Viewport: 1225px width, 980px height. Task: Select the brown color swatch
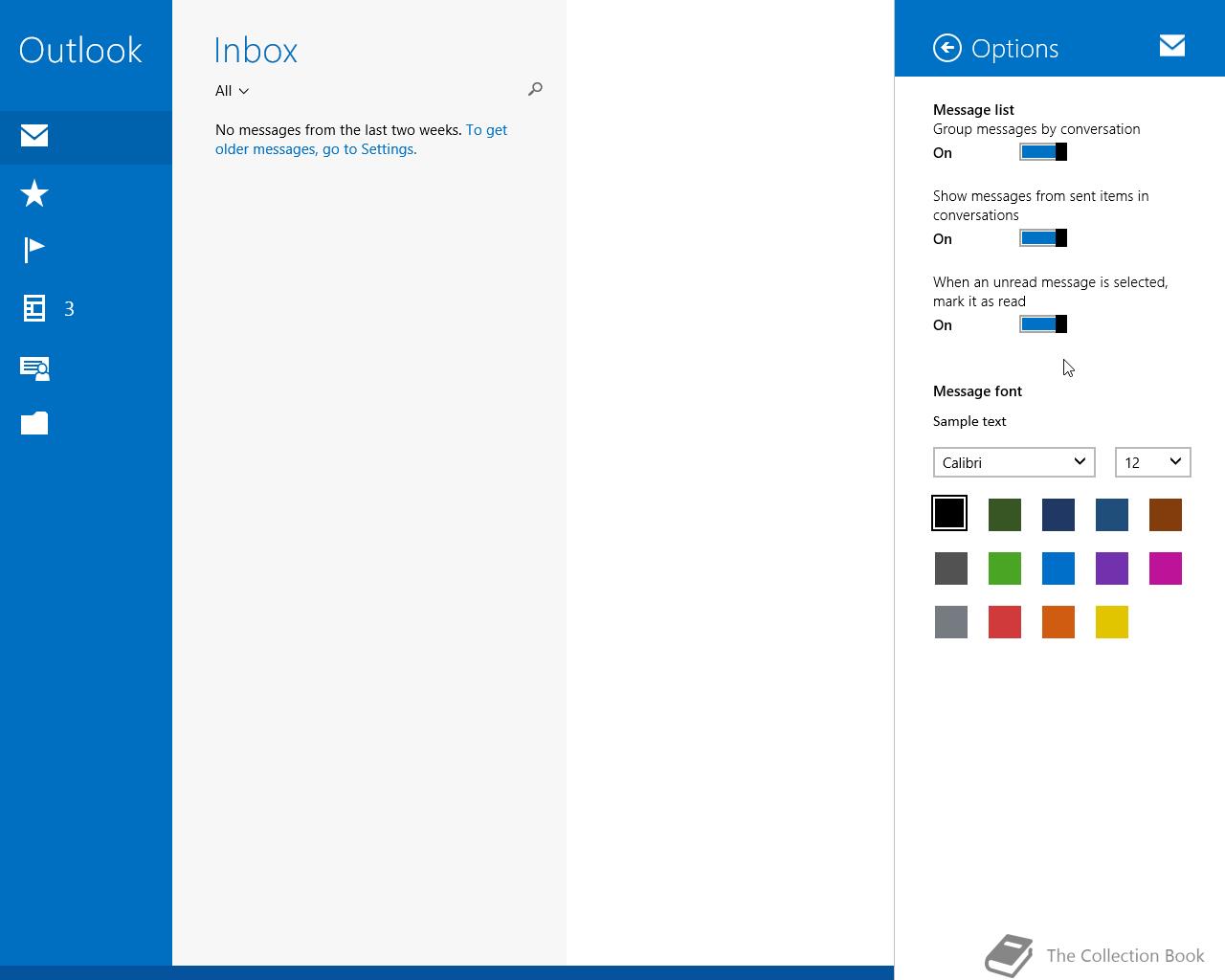[x=1166, y=515]
